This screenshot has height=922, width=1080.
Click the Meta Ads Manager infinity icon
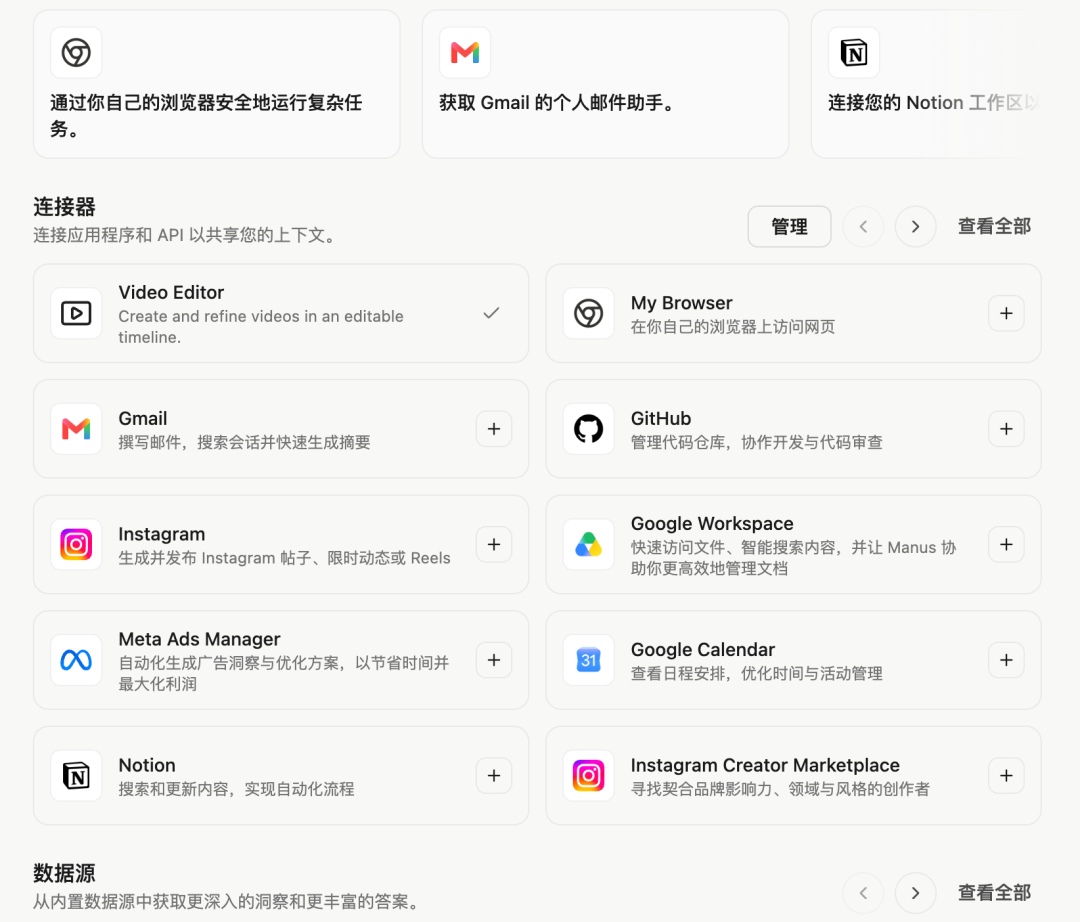pyautogui.click(x=76, y=660)
